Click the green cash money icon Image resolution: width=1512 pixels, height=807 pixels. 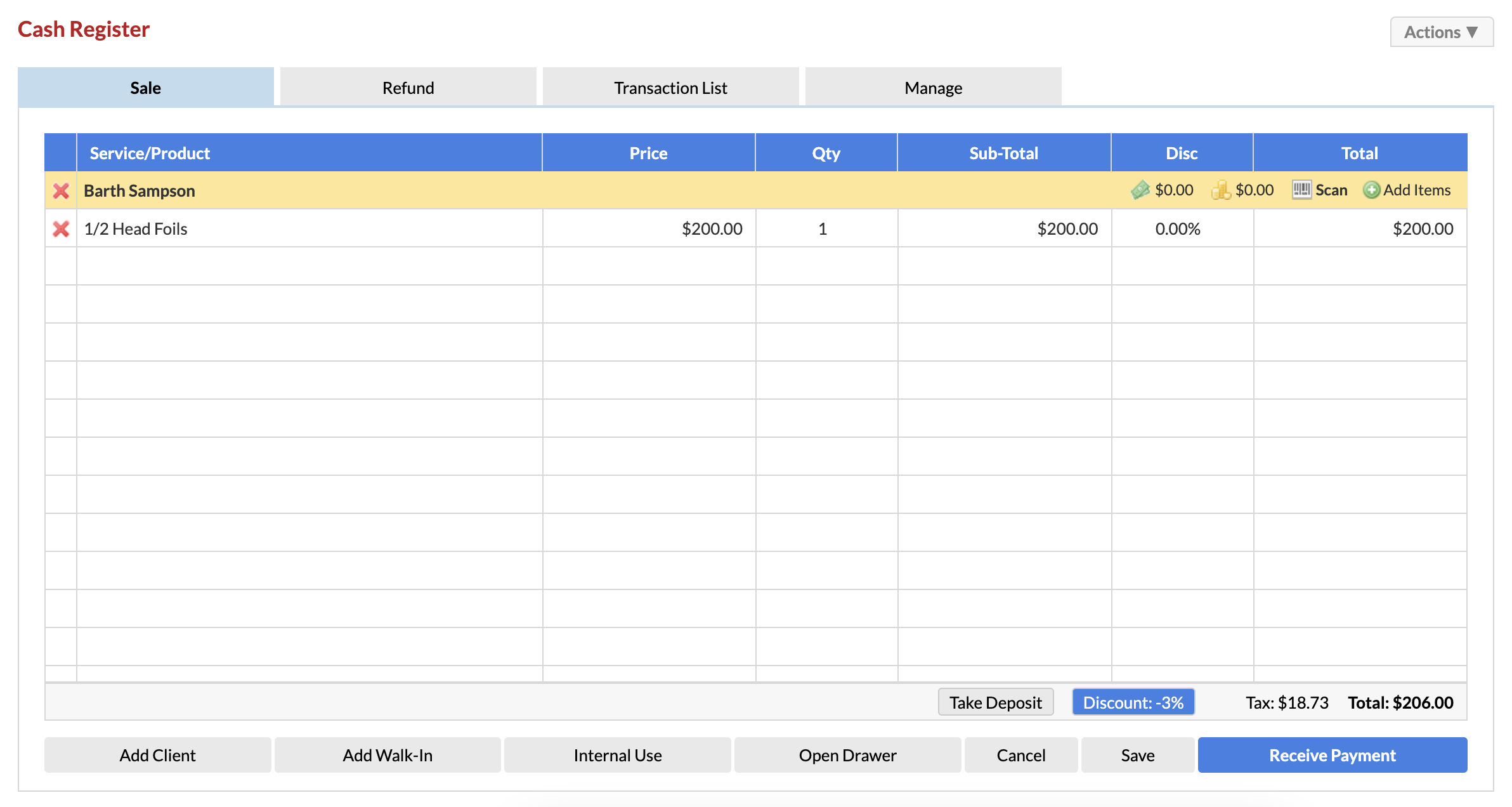coord(1140,190)
